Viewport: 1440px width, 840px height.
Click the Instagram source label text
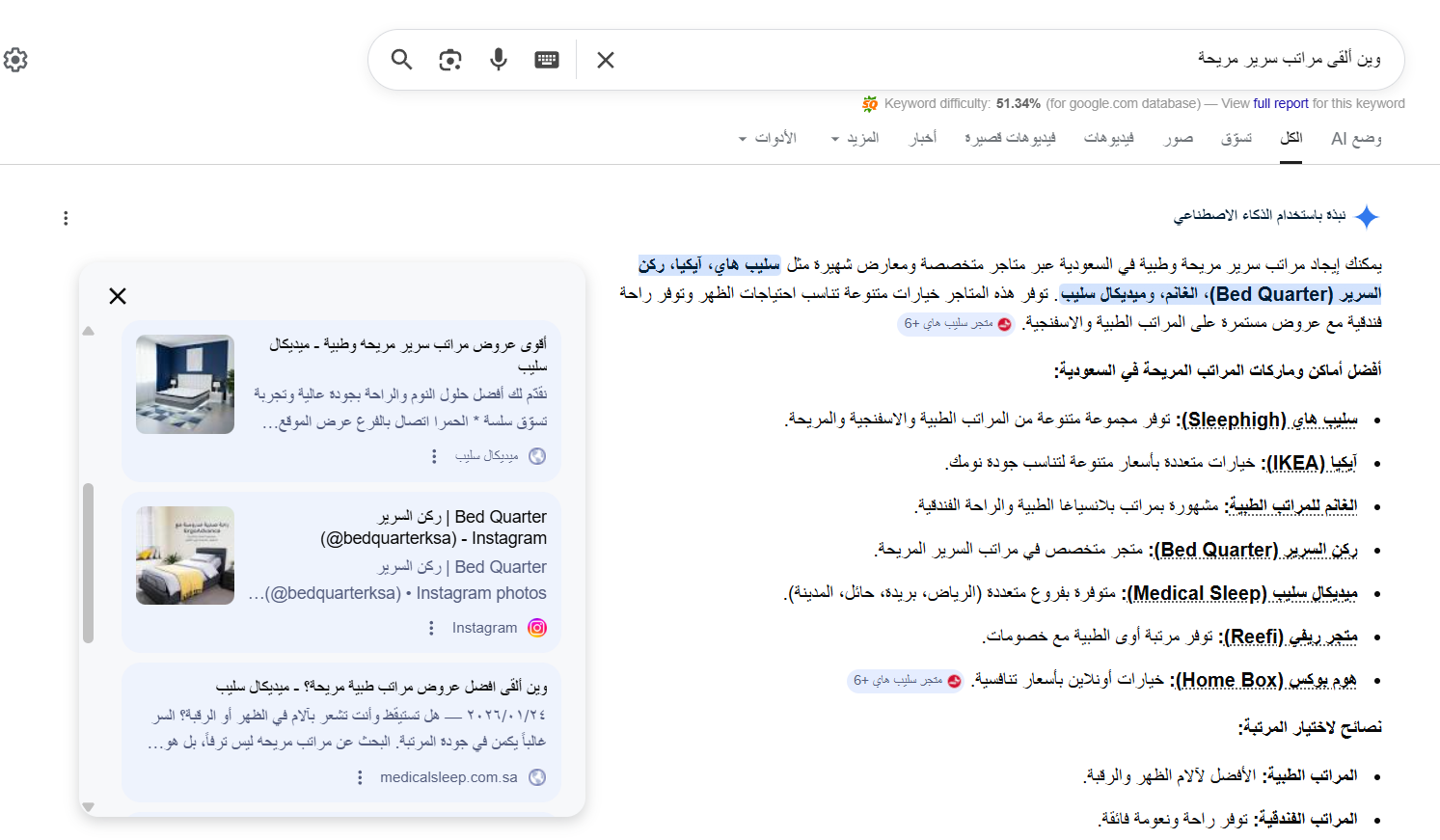[x=485, y=628]
